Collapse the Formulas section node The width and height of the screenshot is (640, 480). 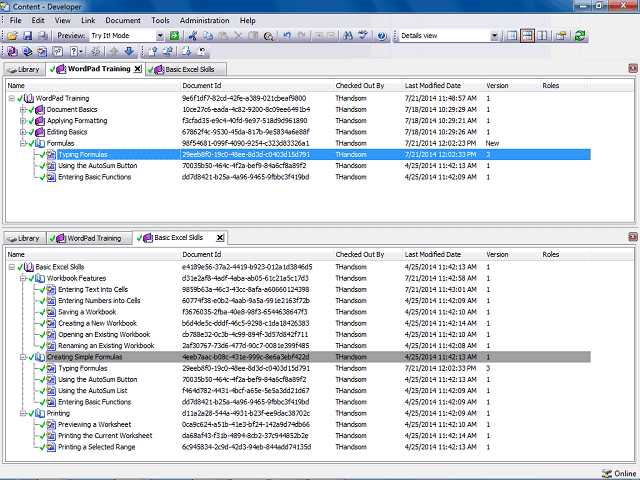(23, 143)
